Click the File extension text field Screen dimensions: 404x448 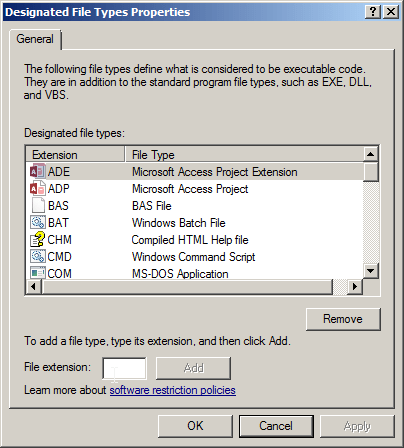click(124, 368)
